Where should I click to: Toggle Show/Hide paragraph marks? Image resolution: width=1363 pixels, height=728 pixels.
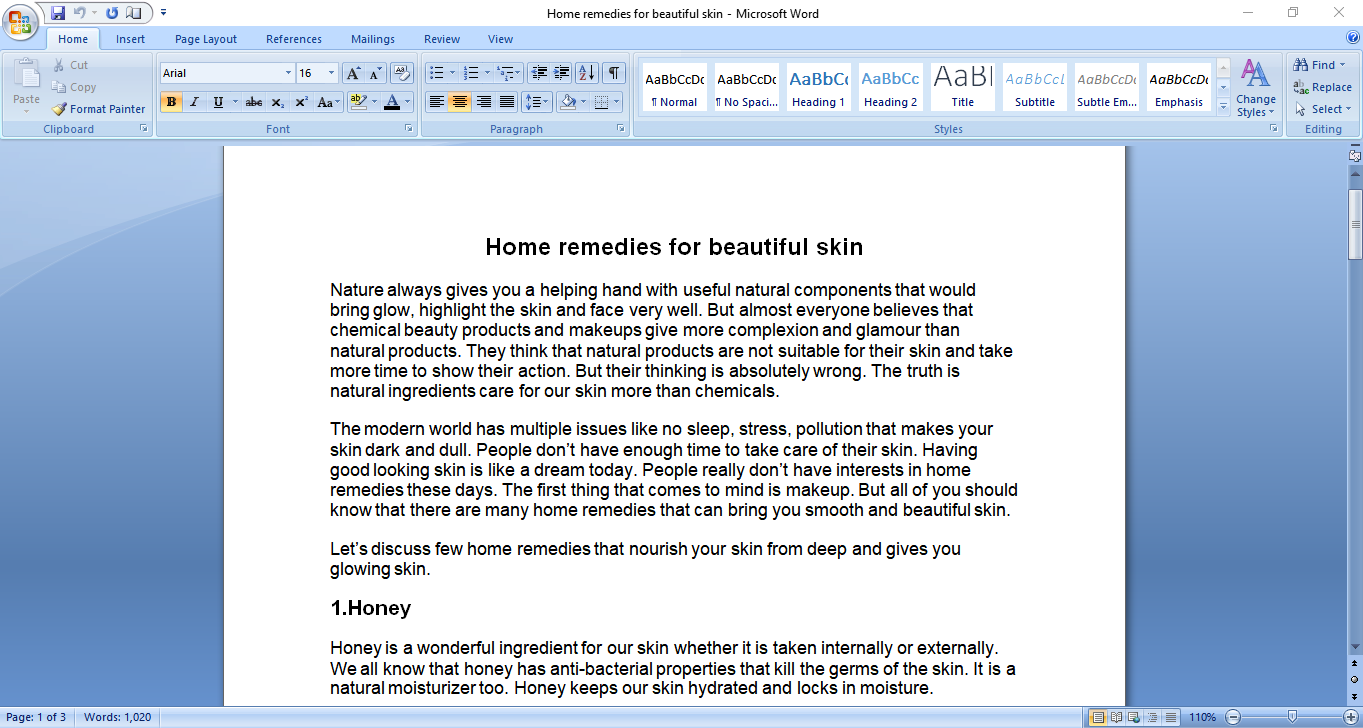pos(614,73)
